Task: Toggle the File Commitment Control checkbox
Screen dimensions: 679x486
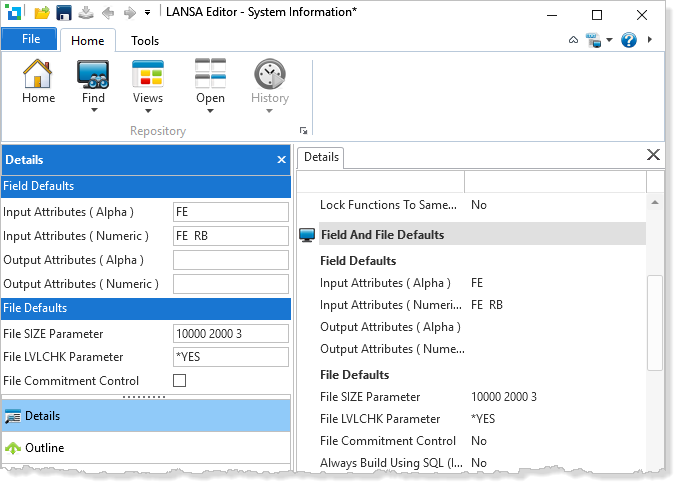Action: point(179,381)
